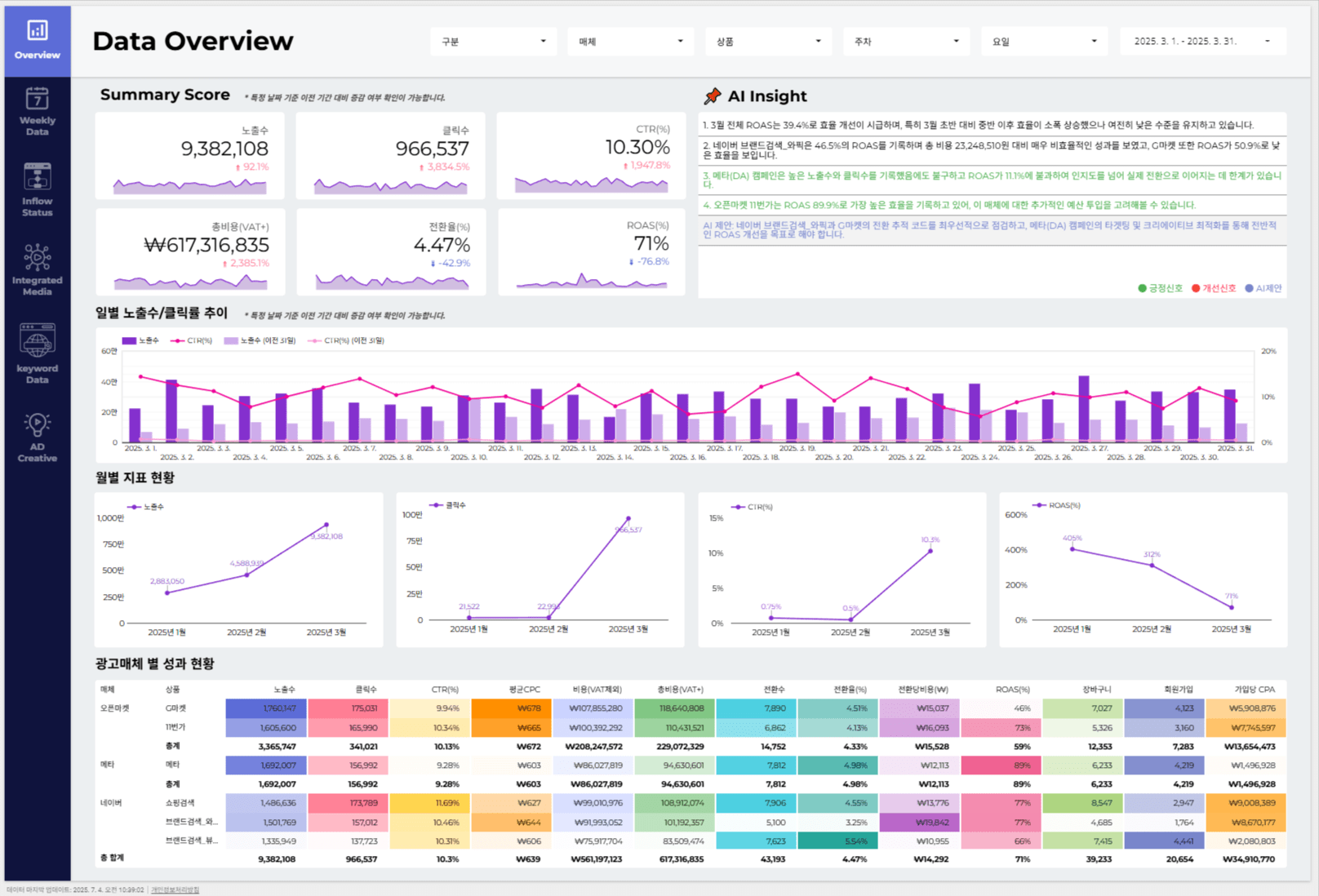The image size is (1319, 896).
Task: Toggle CTR(%) legend in daily chart
Action: [191, 340]
